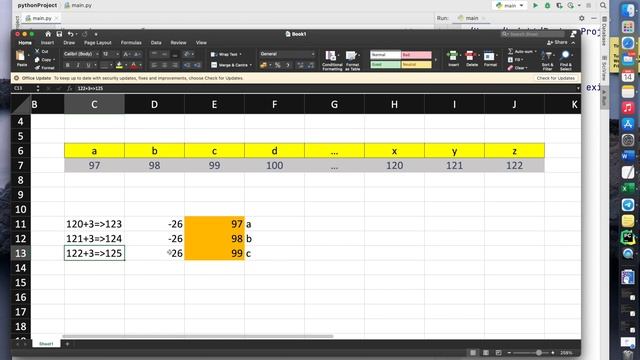Click the Share button
The image size is (640, 360).
[x=557, y=42]
